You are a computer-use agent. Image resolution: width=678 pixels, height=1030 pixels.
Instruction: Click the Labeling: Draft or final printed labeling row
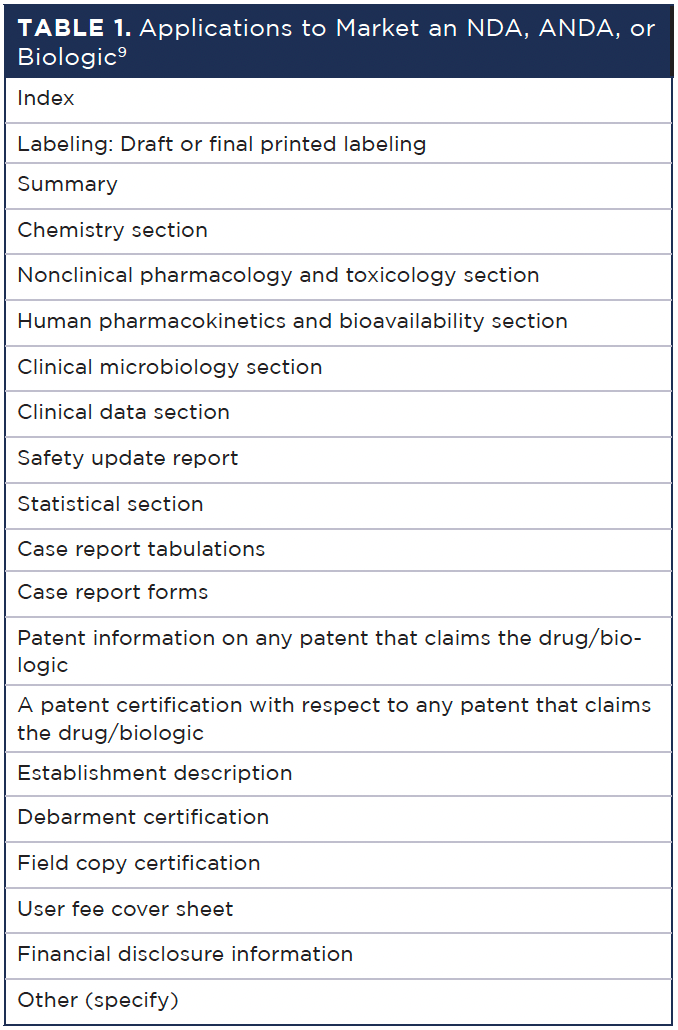(338, 143)
